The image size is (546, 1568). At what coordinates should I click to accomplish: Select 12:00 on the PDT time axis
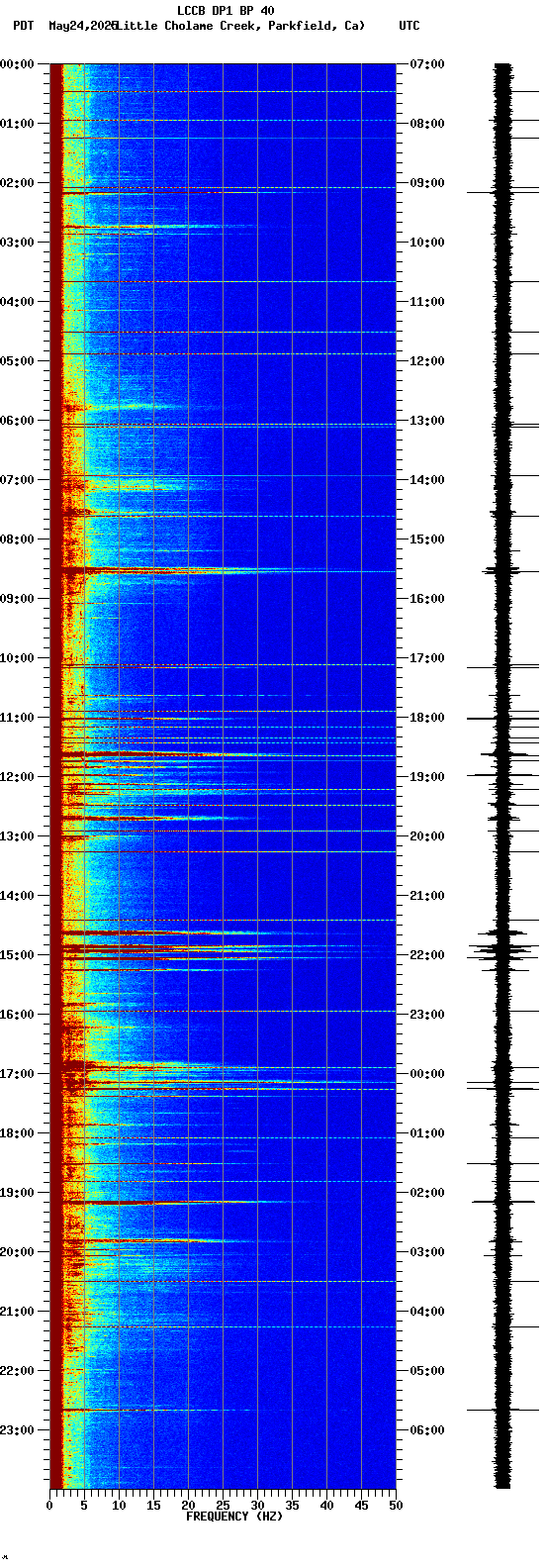[x=18, y=777]
